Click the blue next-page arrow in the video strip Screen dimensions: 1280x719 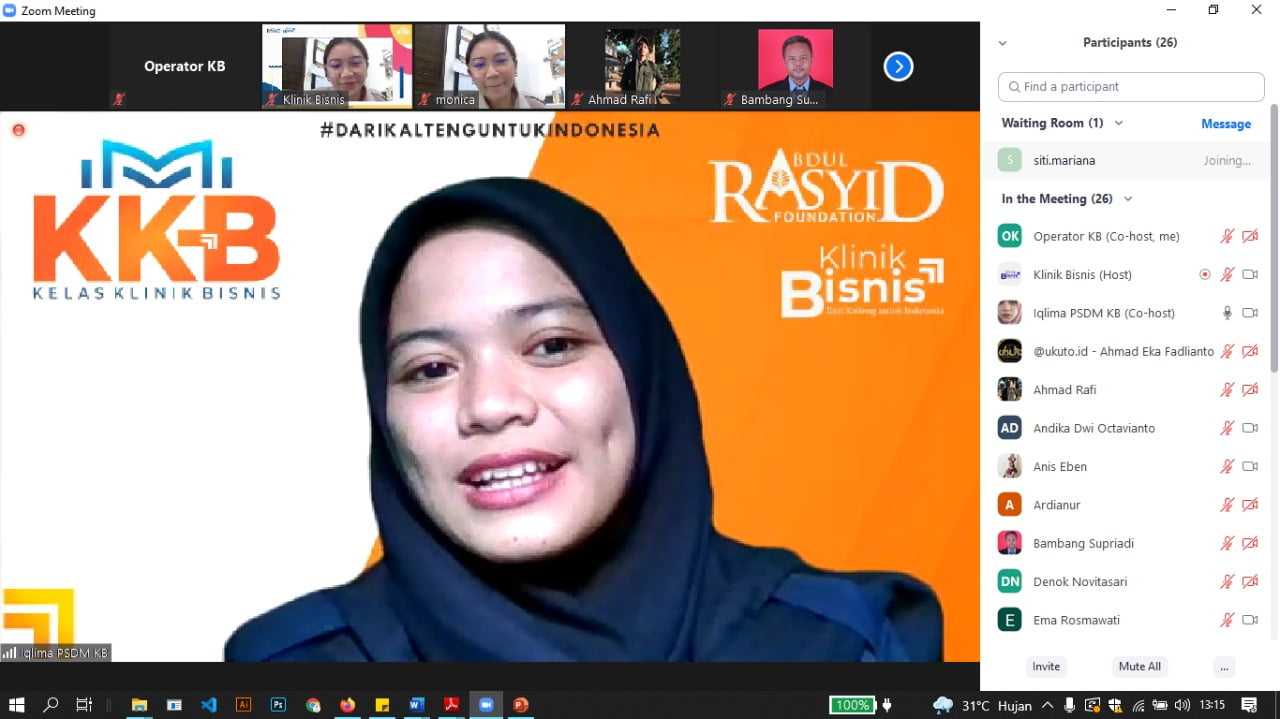(898, 67)
